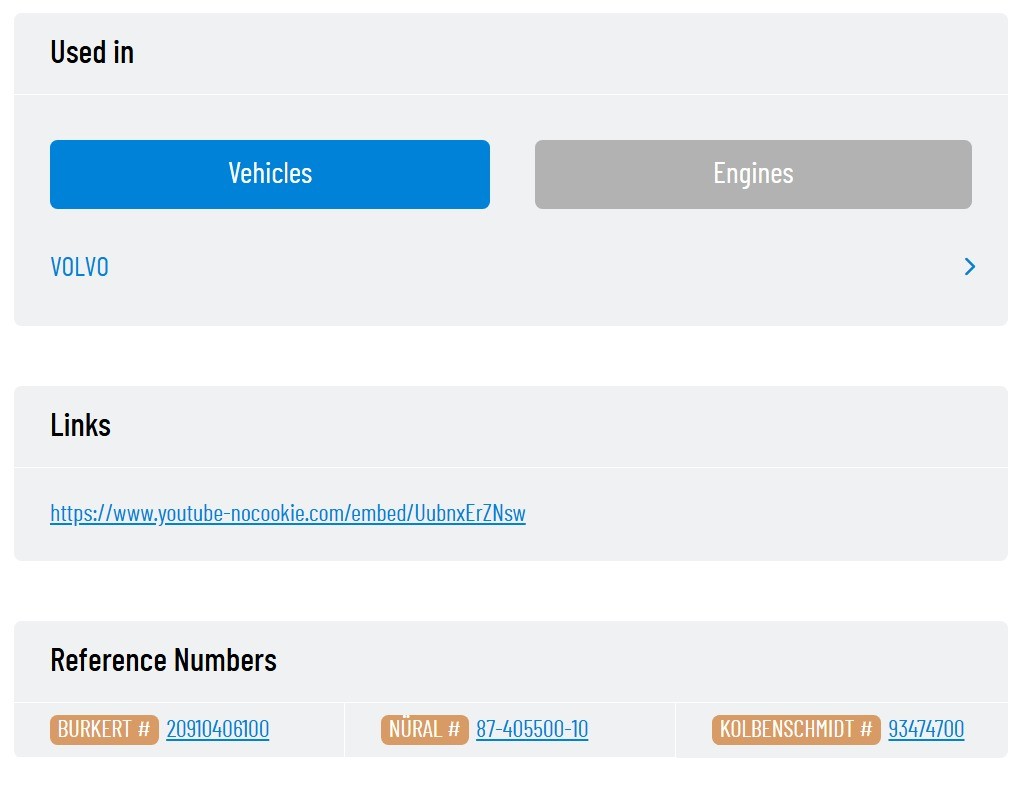Image resolution: width=1020 pixels, height=787 pixels.
Task: Click the BURKERT # manufacturer badge
Action: click(x=104, y=729)
